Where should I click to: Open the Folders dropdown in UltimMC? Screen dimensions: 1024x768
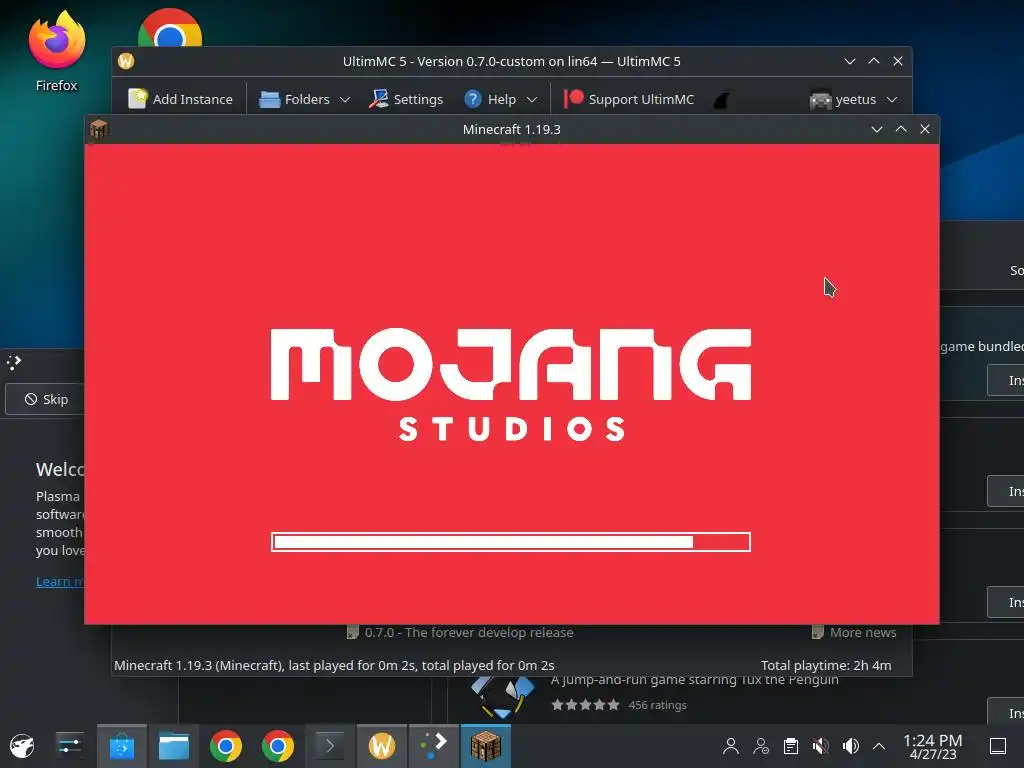click(305, 99)
